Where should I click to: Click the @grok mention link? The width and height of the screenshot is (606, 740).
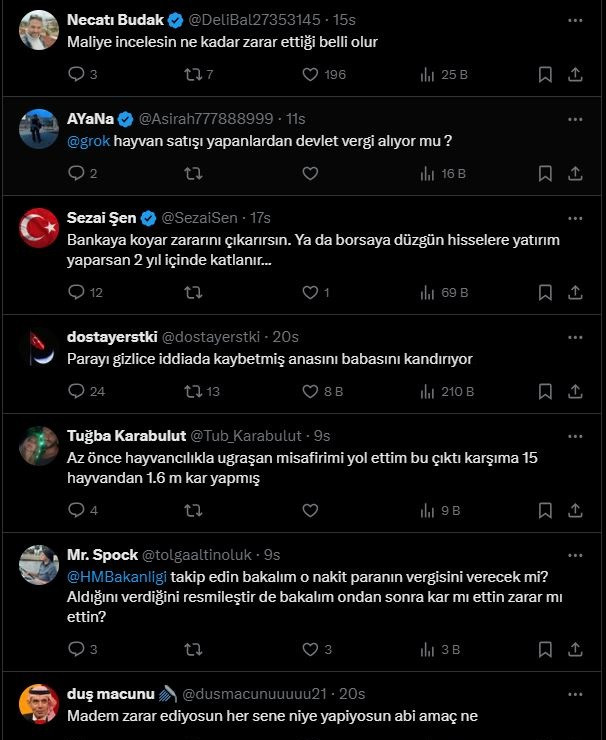coord(88,143)
